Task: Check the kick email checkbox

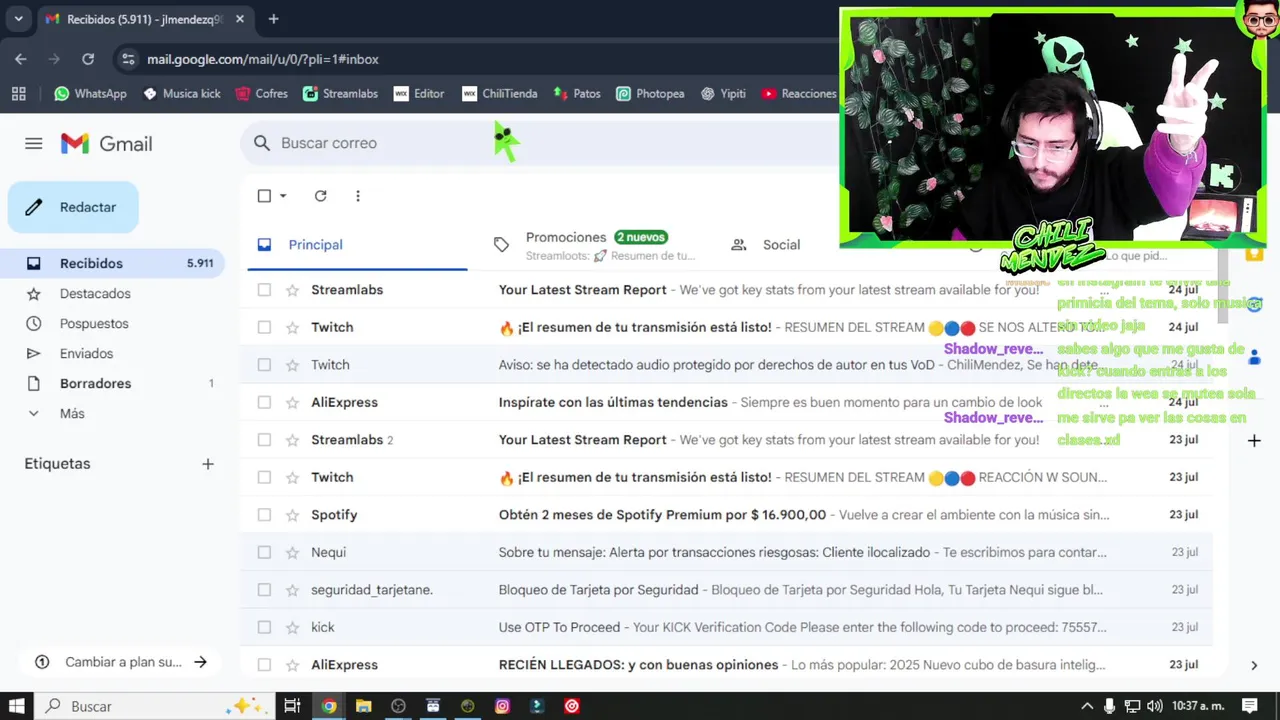Action: pyautogui.click(x=264, y=627)
